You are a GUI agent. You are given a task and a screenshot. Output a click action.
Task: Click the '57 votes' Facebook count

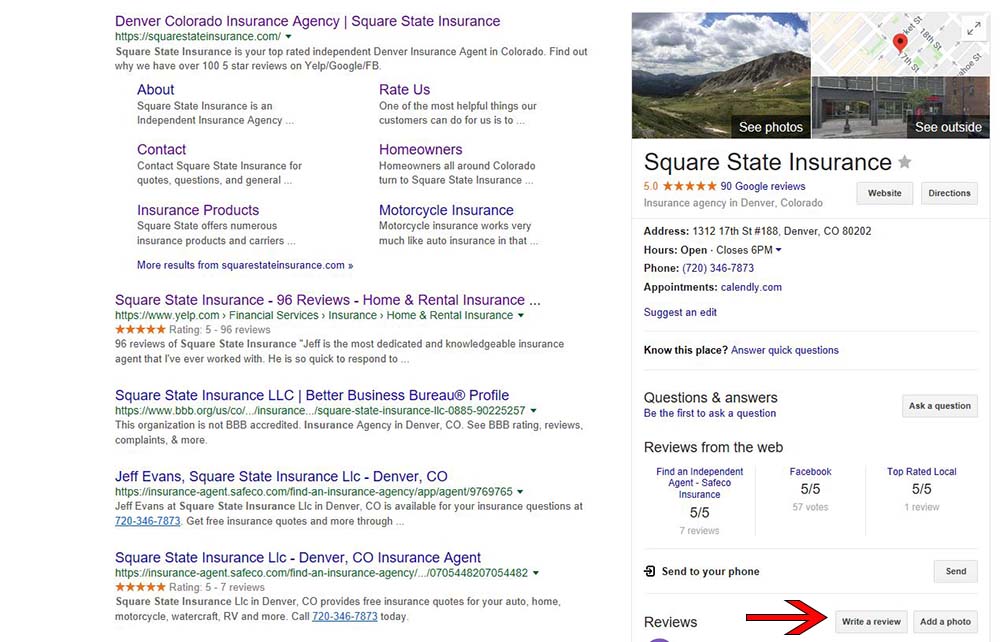[811, 507]
